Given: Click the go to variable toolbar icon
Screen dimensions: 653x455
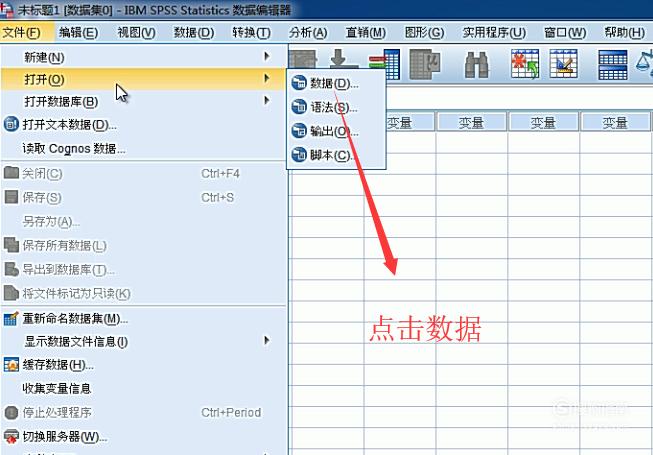Looking at the screenshot, I should [385, 64].
